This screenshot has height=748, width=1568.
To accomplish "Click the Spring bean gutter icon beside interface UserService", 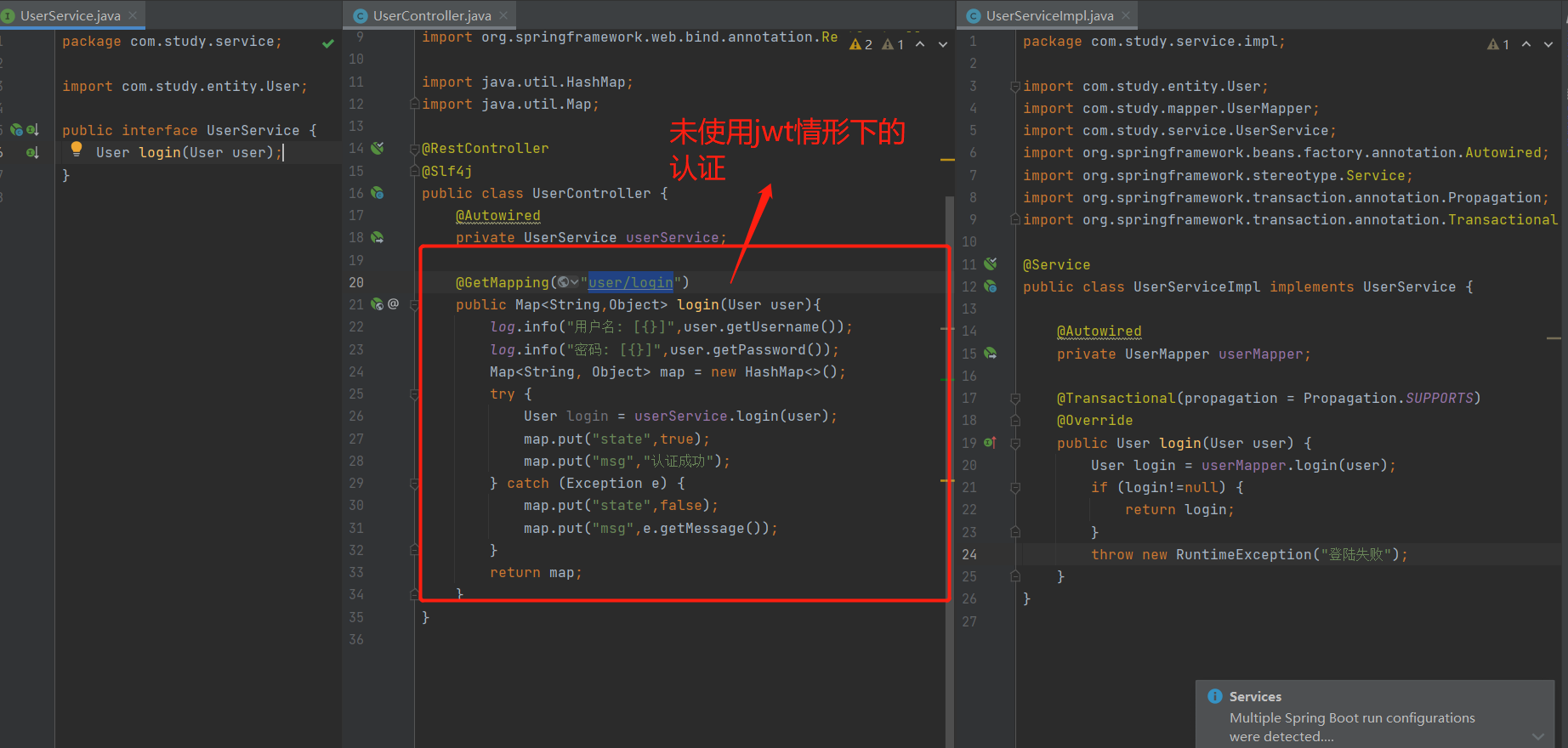I will tap(16, 130).
